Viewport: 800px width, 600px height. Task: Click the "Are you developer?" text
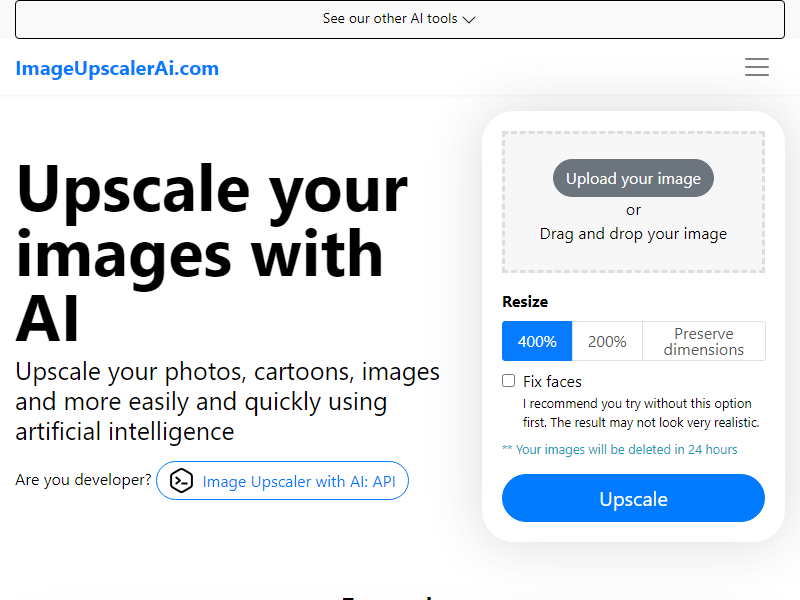83,480
